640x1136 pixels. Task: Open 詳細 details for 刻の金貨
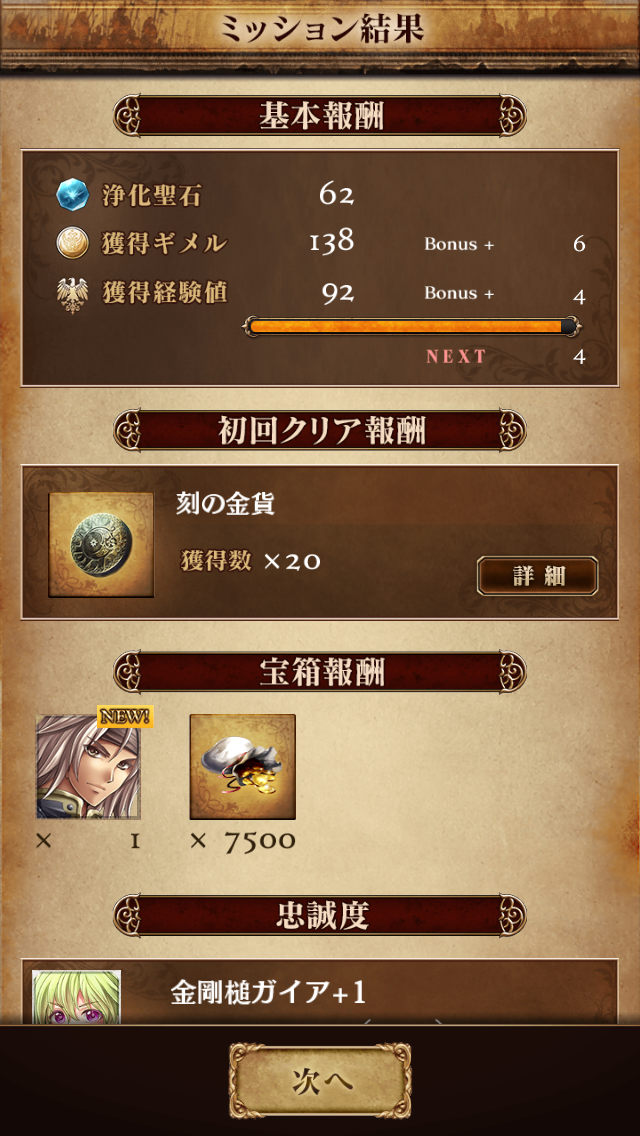click(x=537, y=576)
